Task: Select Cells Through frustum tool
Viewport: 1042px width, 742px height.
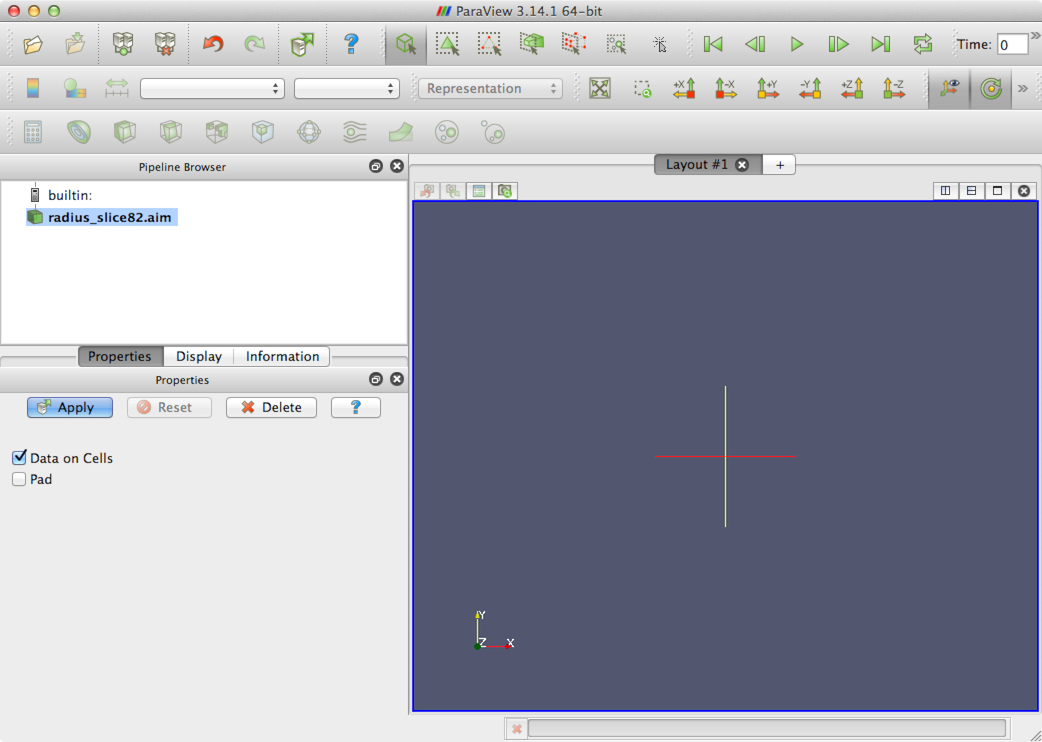Action: (x=532, y=45)
